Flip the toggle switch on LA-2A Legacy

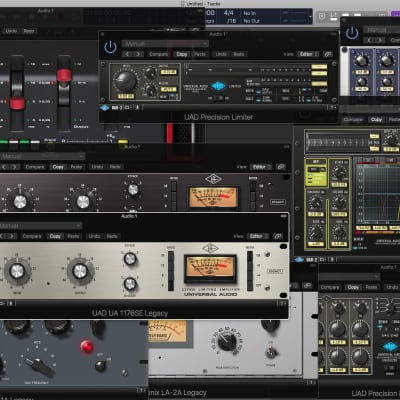pyautogui.click(x=270, y=352)
